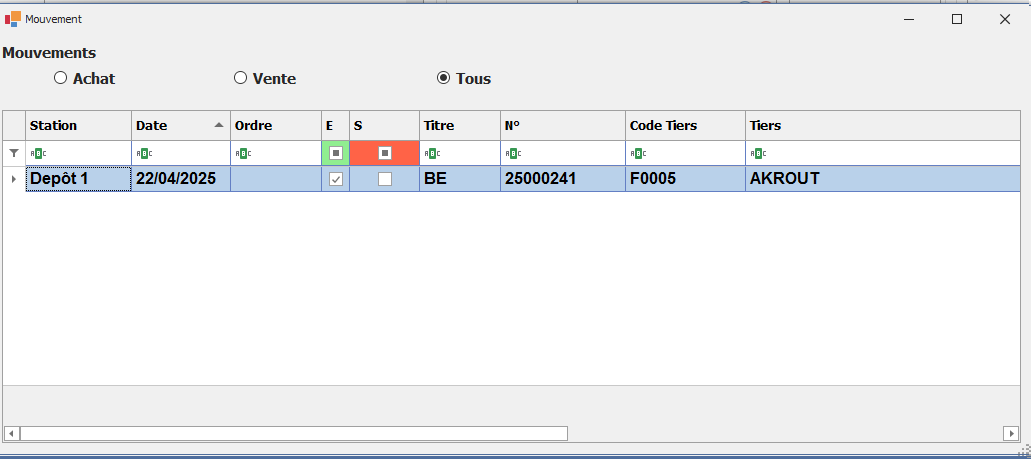The width and height of the screenshot is (1031, 459).
Task: Toggle the E checkbox in Depôt 1 row
Action: [x=336, y=179]
